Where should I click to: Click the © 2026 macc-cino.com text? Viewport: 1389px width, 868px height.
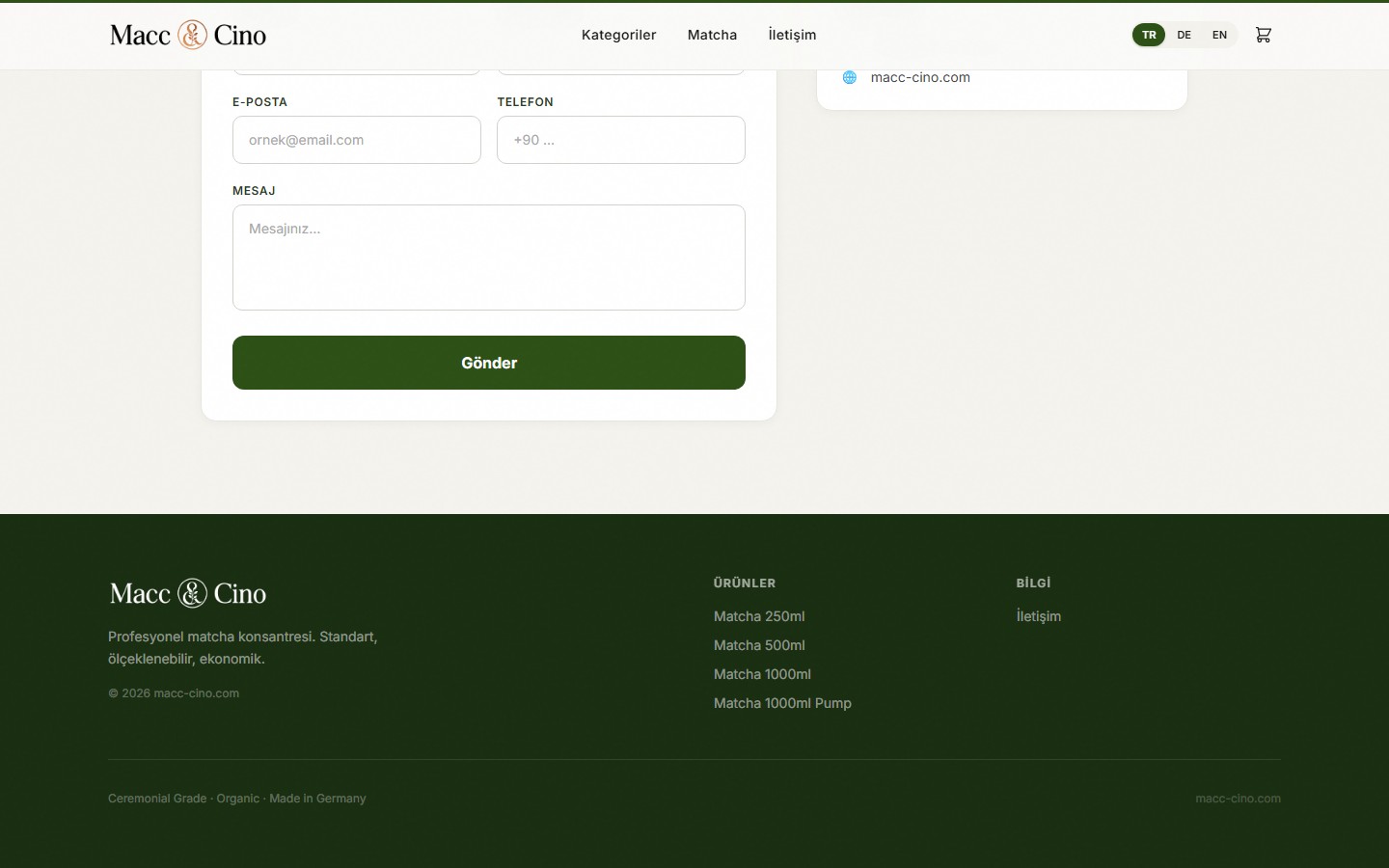pyautogui.click(x=174, y=693)
